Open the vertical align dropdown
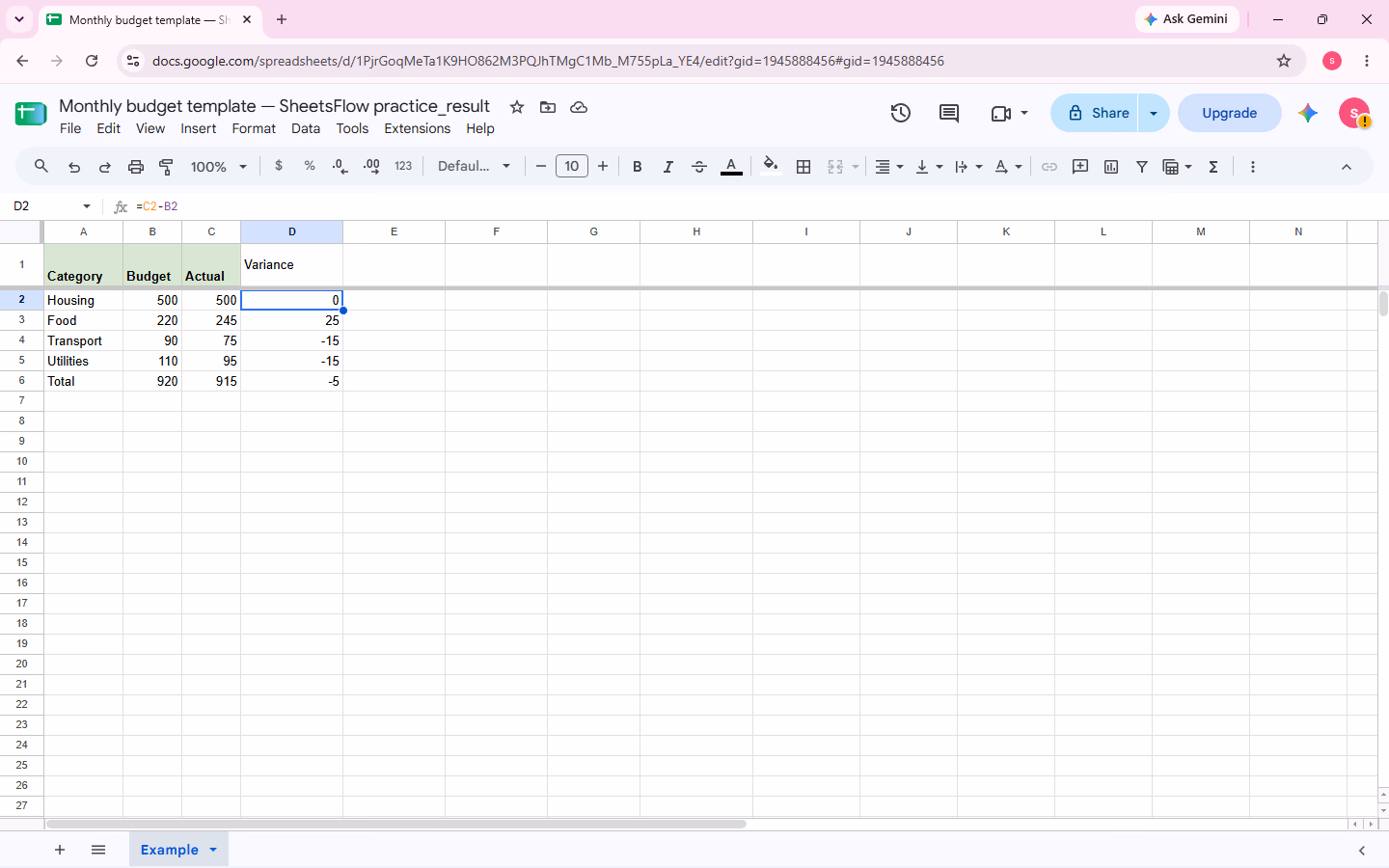Viewport: 1389px width, 868px height. pos(929,167)
